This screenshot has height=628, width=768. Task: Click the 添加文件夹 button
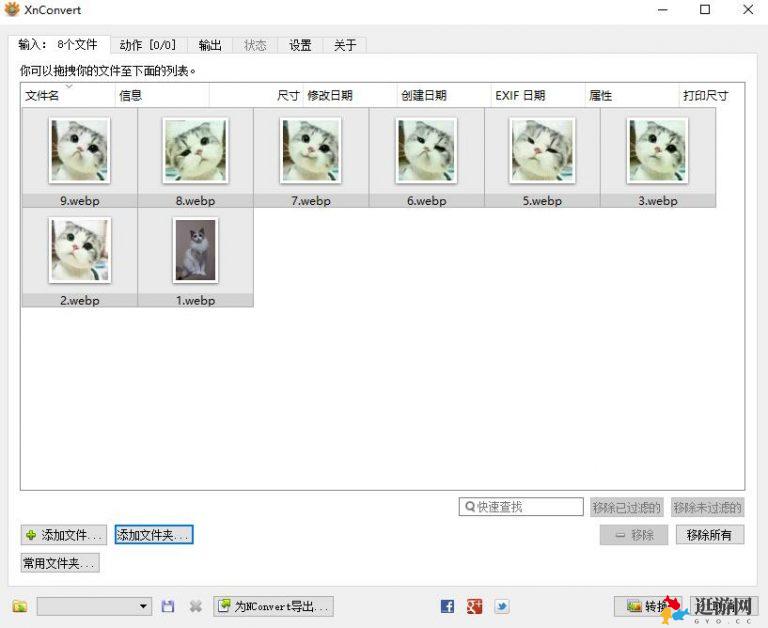pos(153,535)
